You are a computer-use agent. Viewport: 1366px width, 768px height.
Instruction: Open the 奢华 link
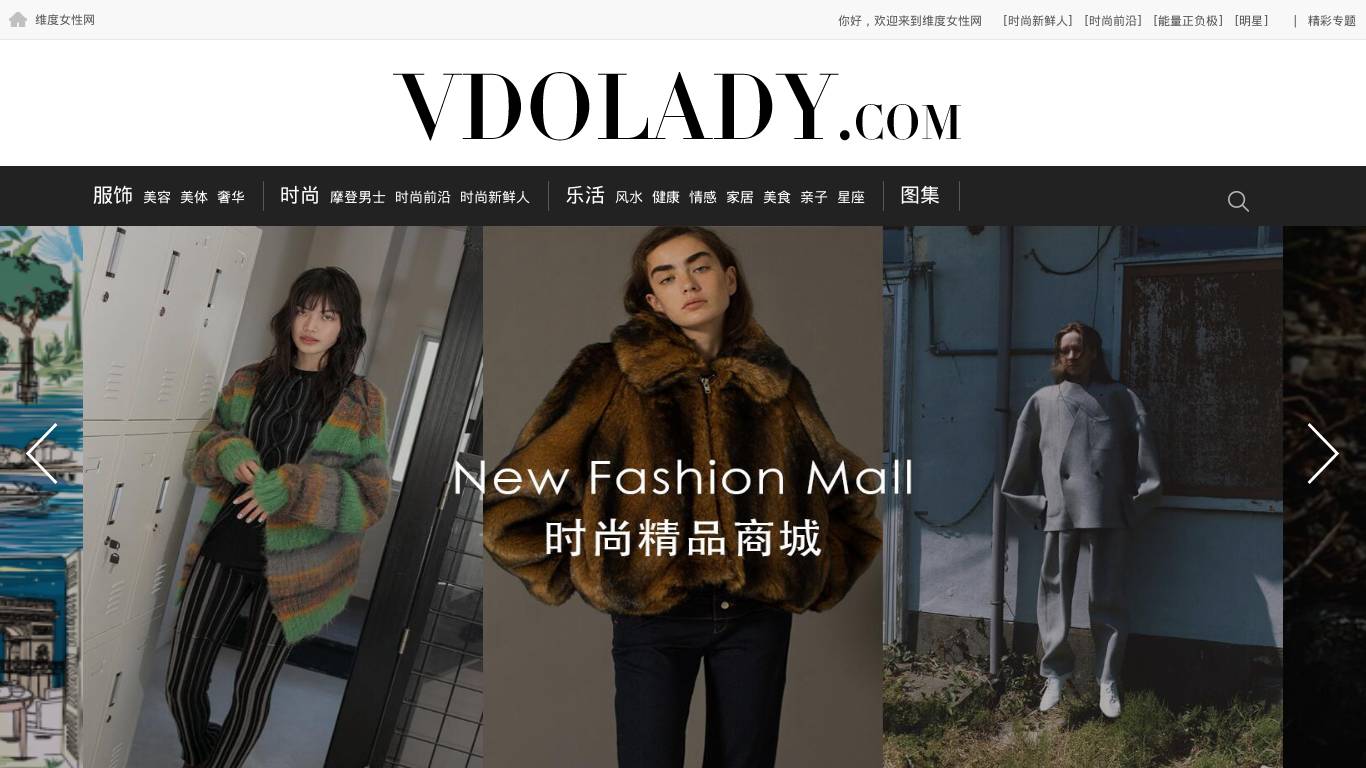[x=231, y=197]
